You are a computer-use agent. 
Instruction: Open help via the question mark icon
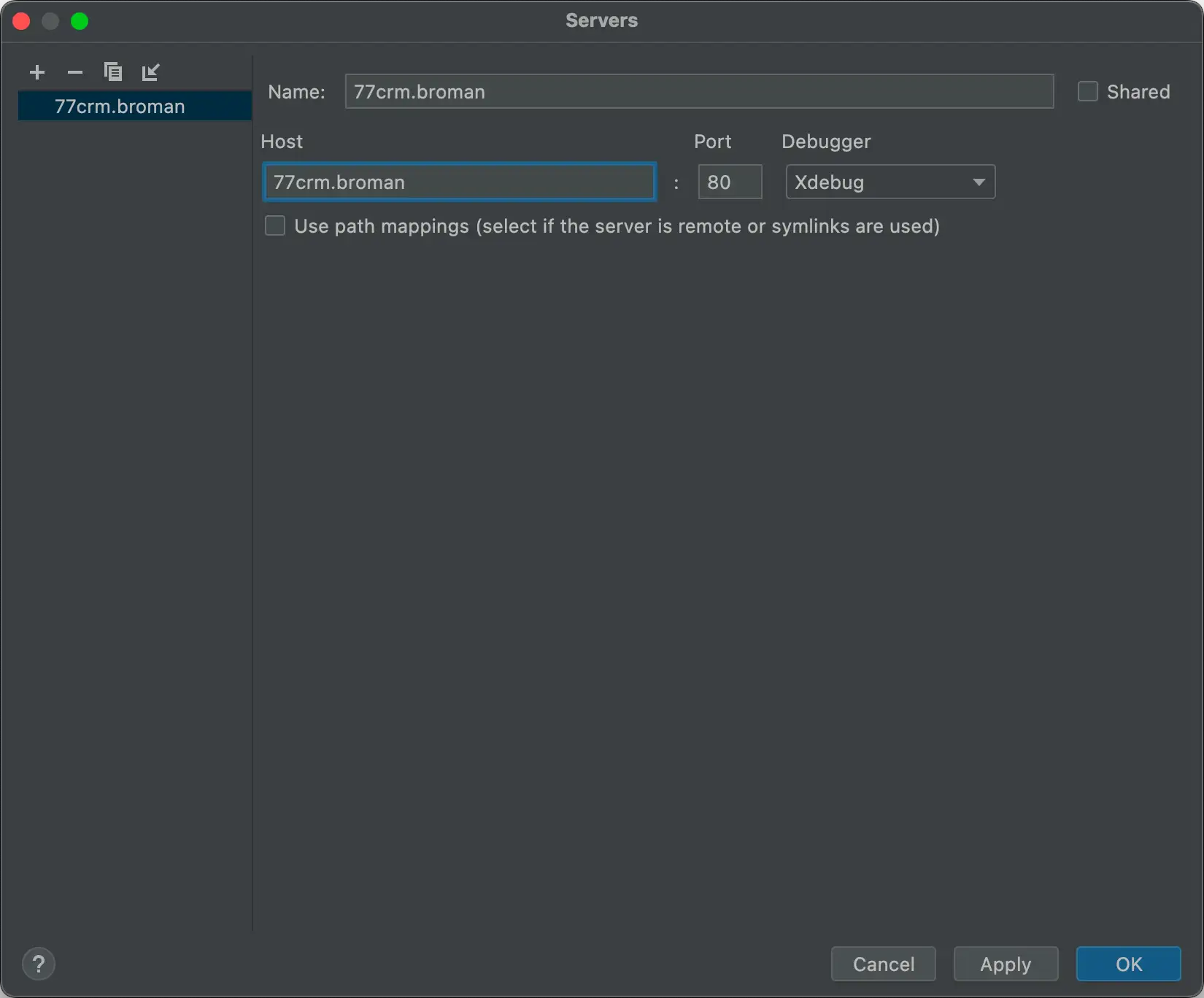(39, 964)
